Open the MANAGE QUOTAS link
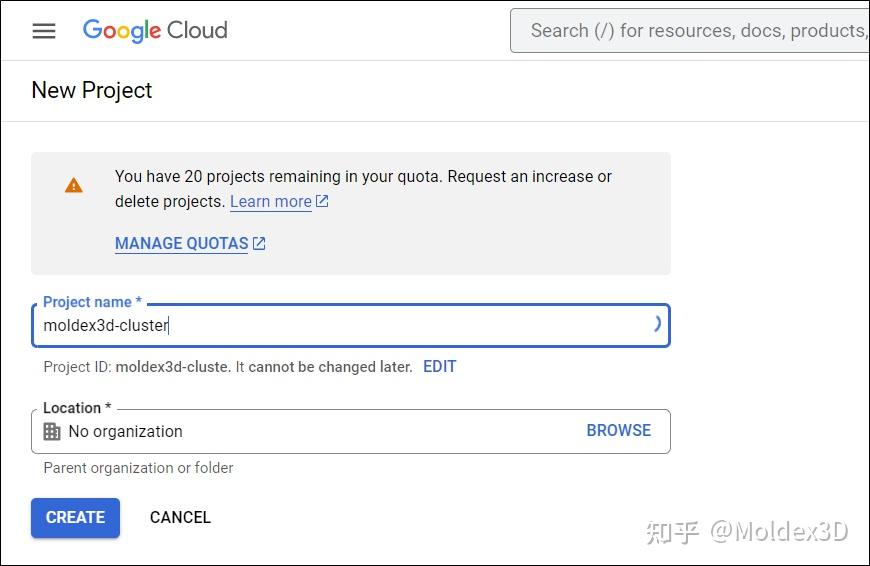The height and width of the screenshot is (566, 870). 181,243
